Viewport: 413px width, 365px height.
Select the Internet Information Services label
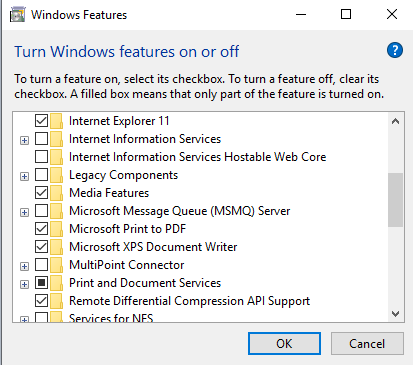click(145, 139)
